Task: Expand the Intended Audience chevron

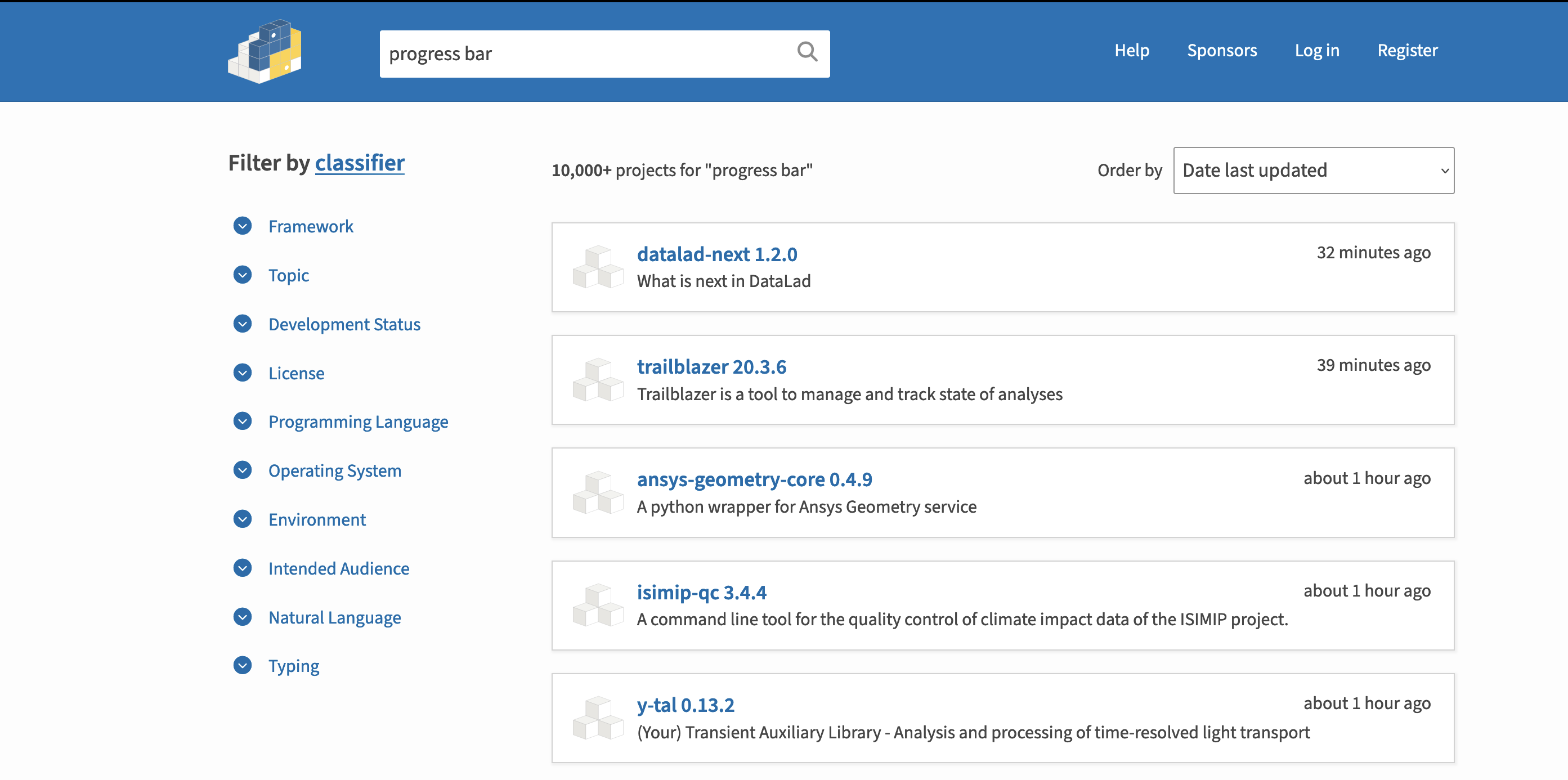Action: tap(243, 568)
